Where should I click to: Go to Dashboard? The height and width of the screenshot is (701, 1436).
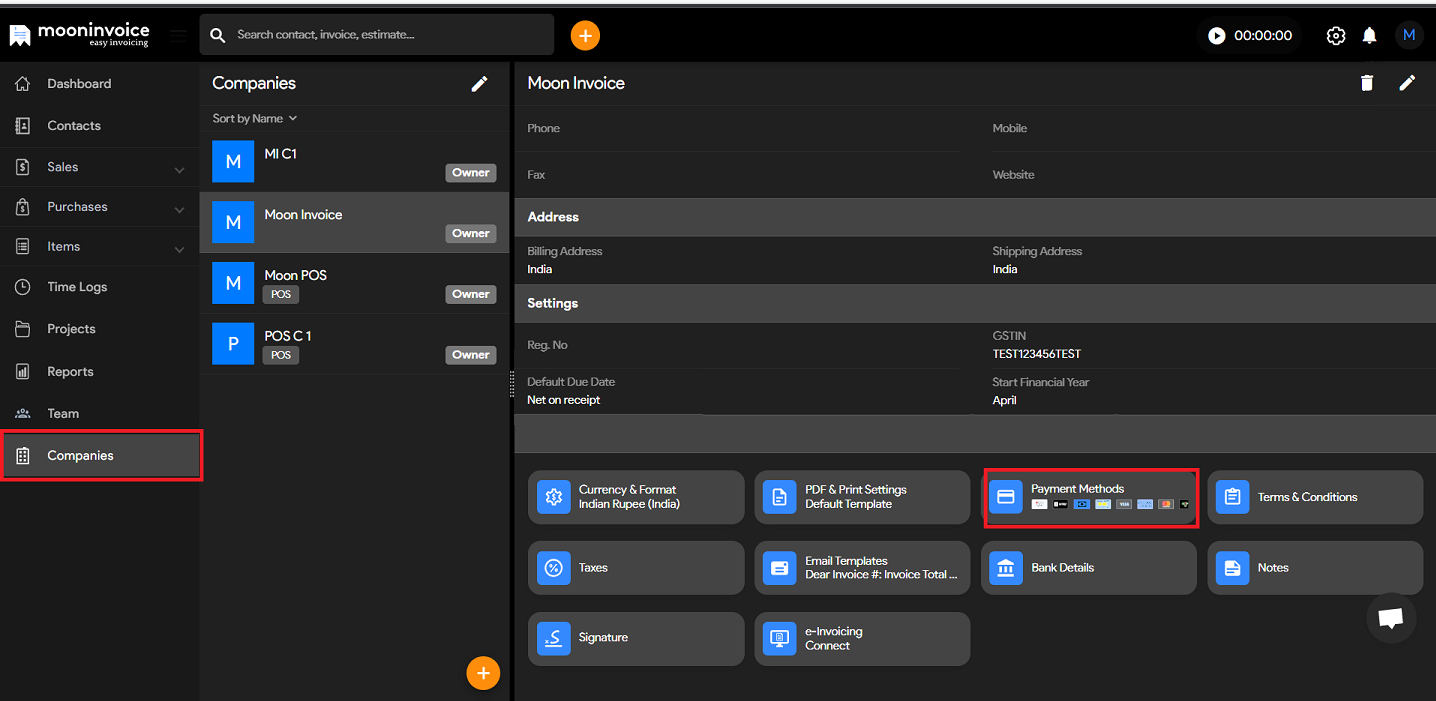click(100, 84)
